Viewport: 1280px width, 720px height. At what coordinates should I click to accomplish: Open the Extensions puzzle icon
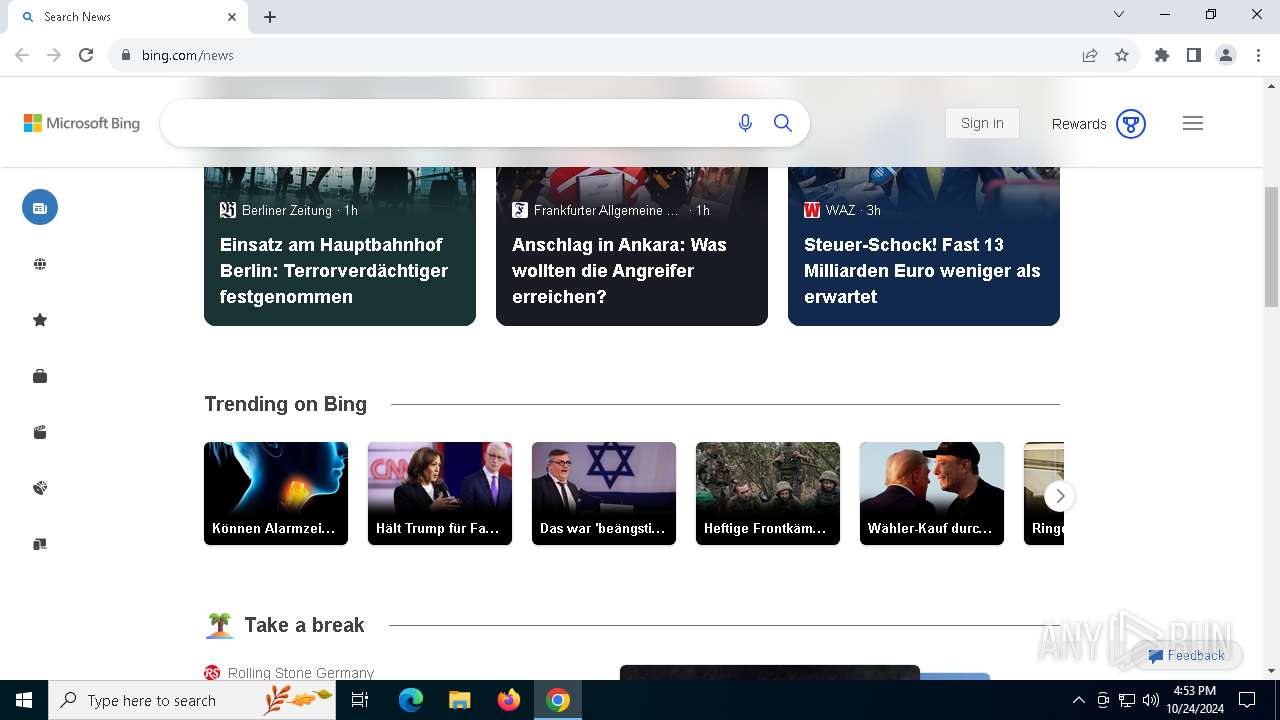[1162, 55]
